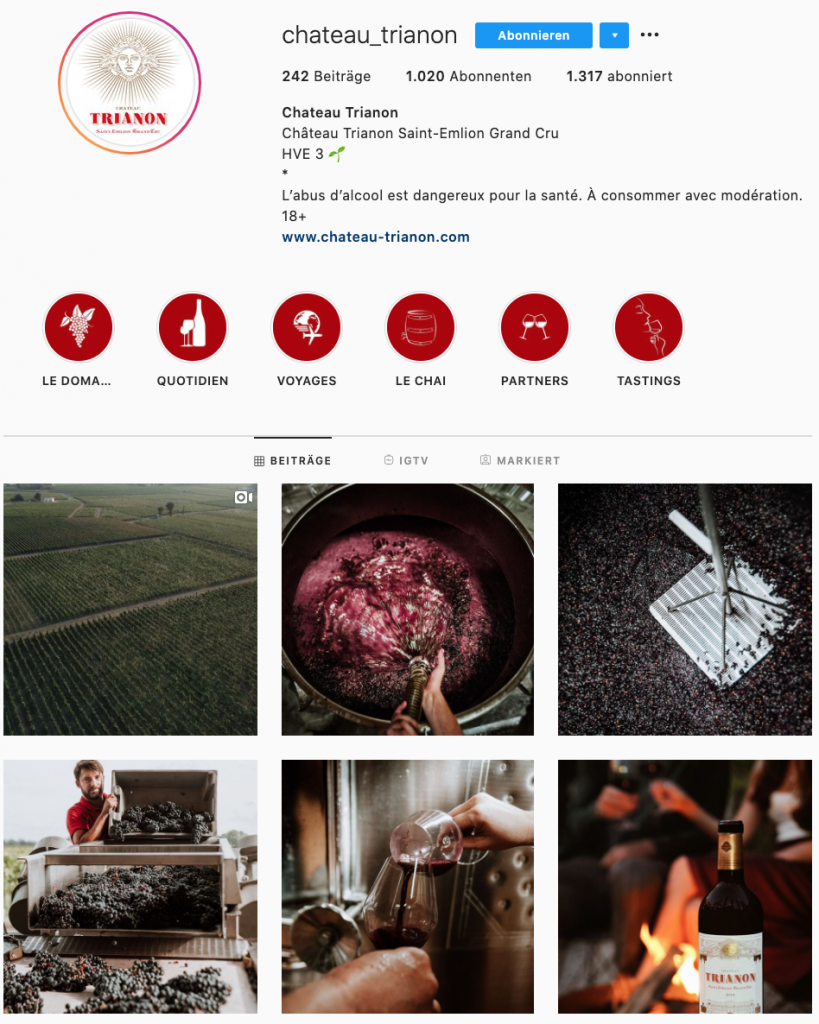Open the www.chateau-trianon.com link
The height and width of the screenshot is (1024, 819).
click(376, 237)
